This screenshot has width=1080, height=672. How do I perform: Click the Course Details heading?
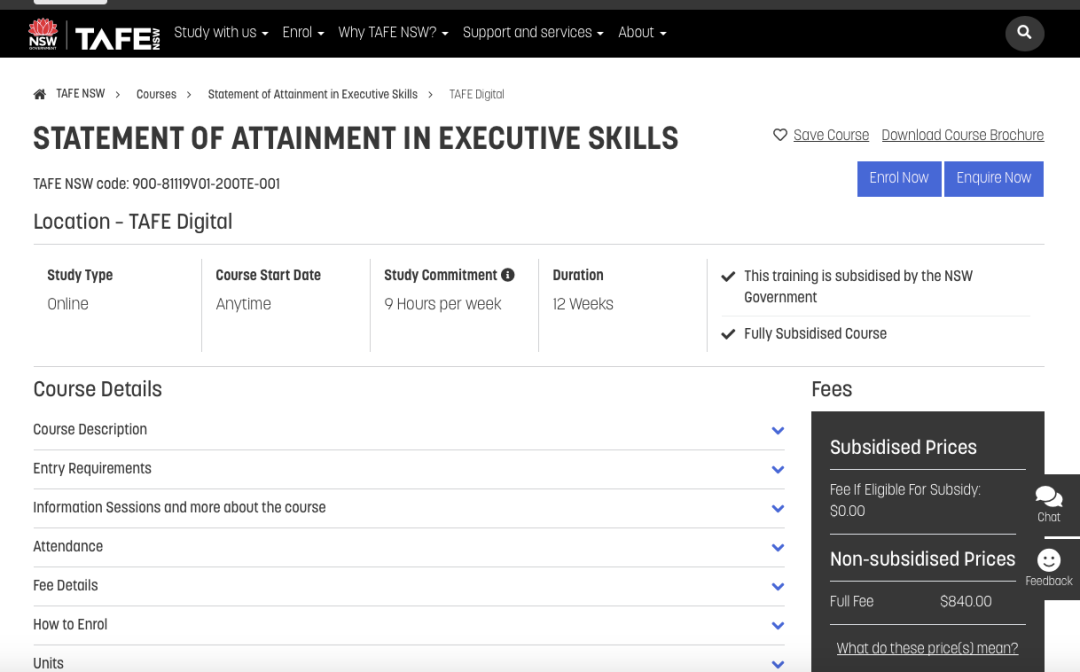[x=98, y=389]
